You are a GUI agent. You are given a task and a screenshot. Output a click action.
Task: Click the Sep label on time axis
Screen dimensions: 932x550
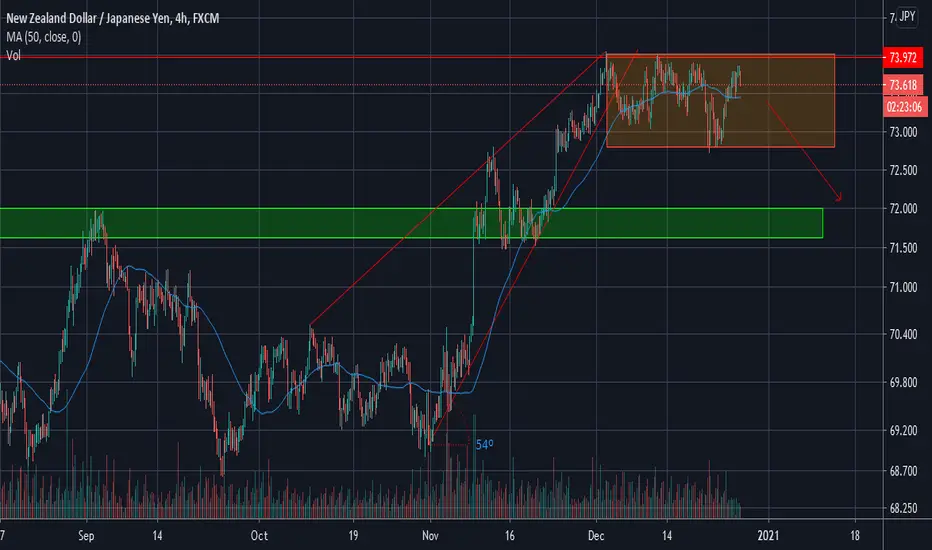(86, 536)
